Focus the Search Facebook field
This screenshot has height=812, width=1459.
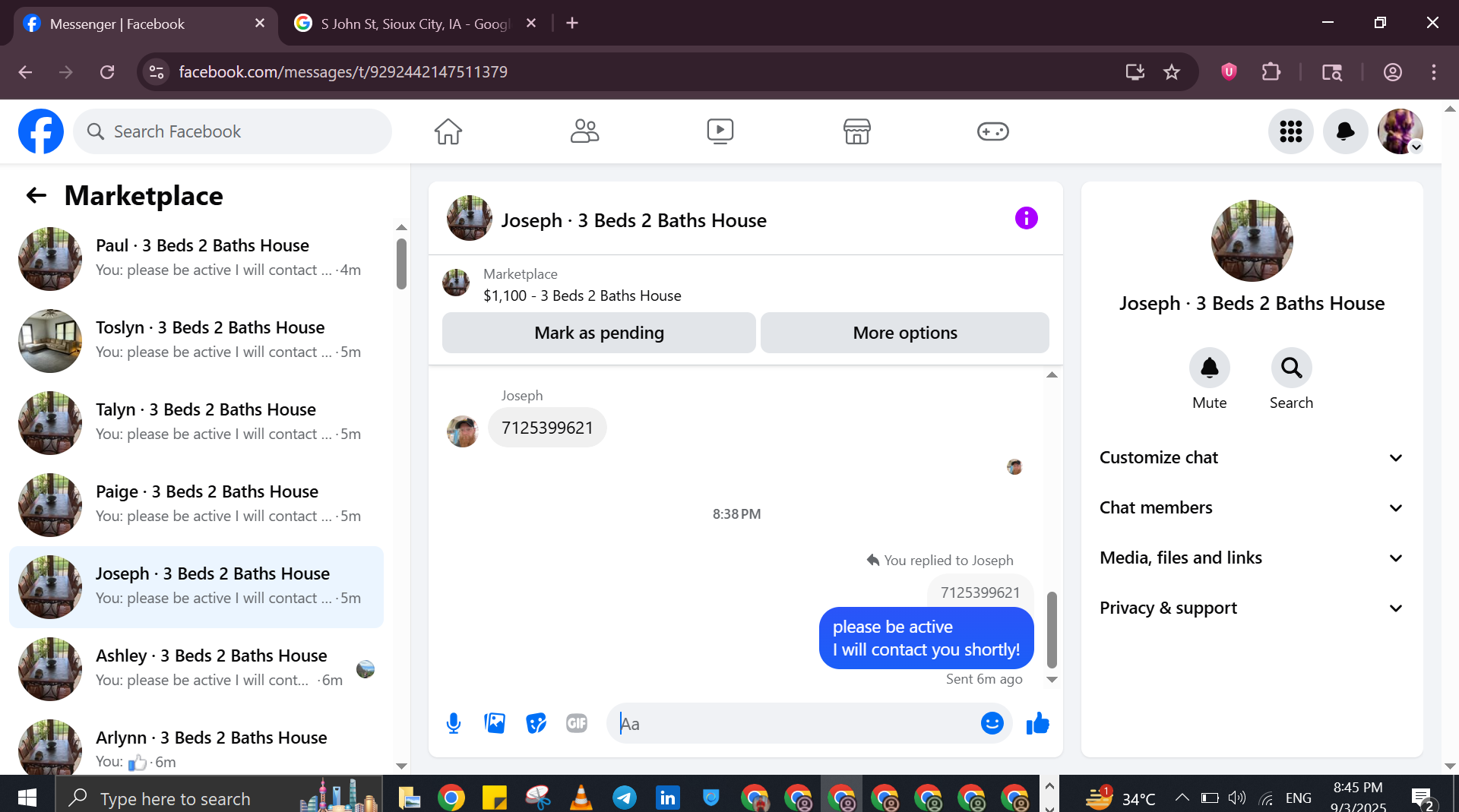233,131
